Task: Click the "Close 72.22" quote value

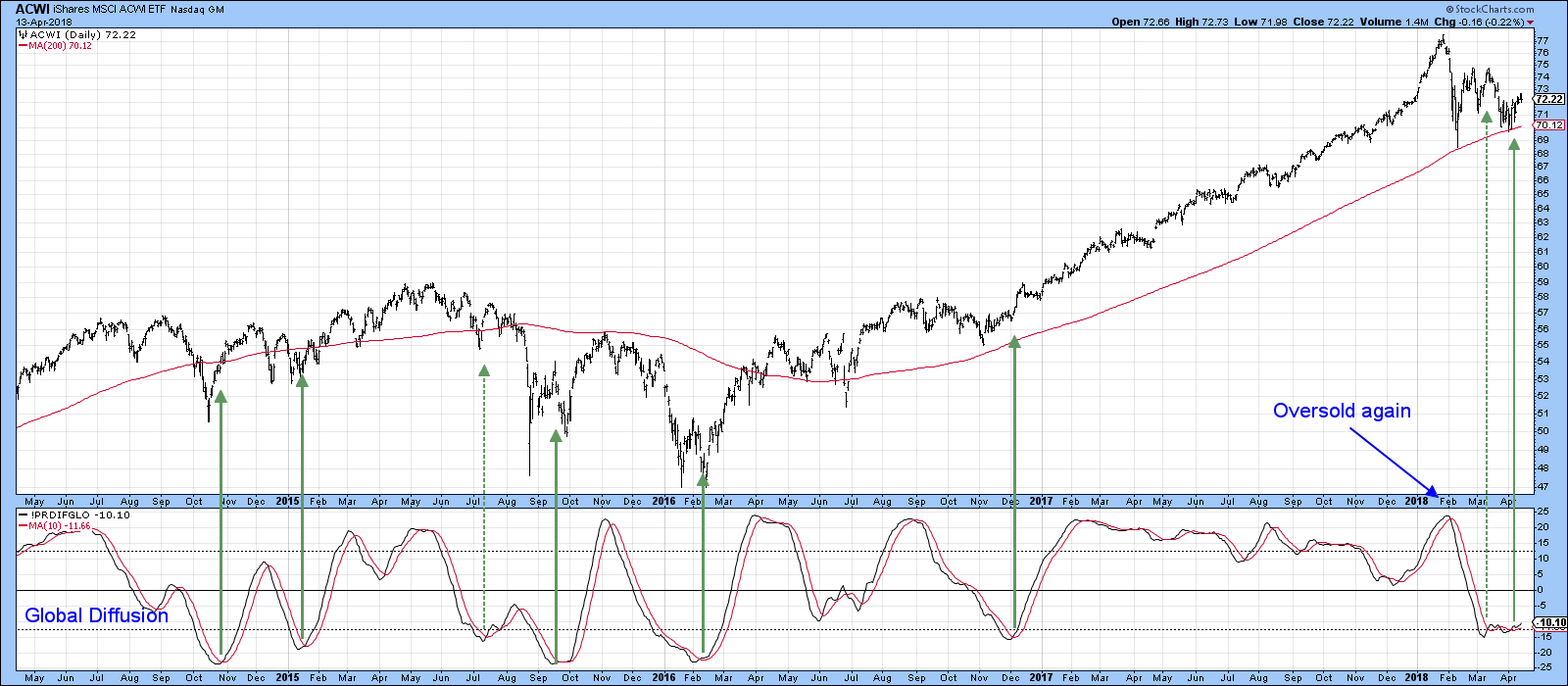Action: click(x=1325, y=22)
